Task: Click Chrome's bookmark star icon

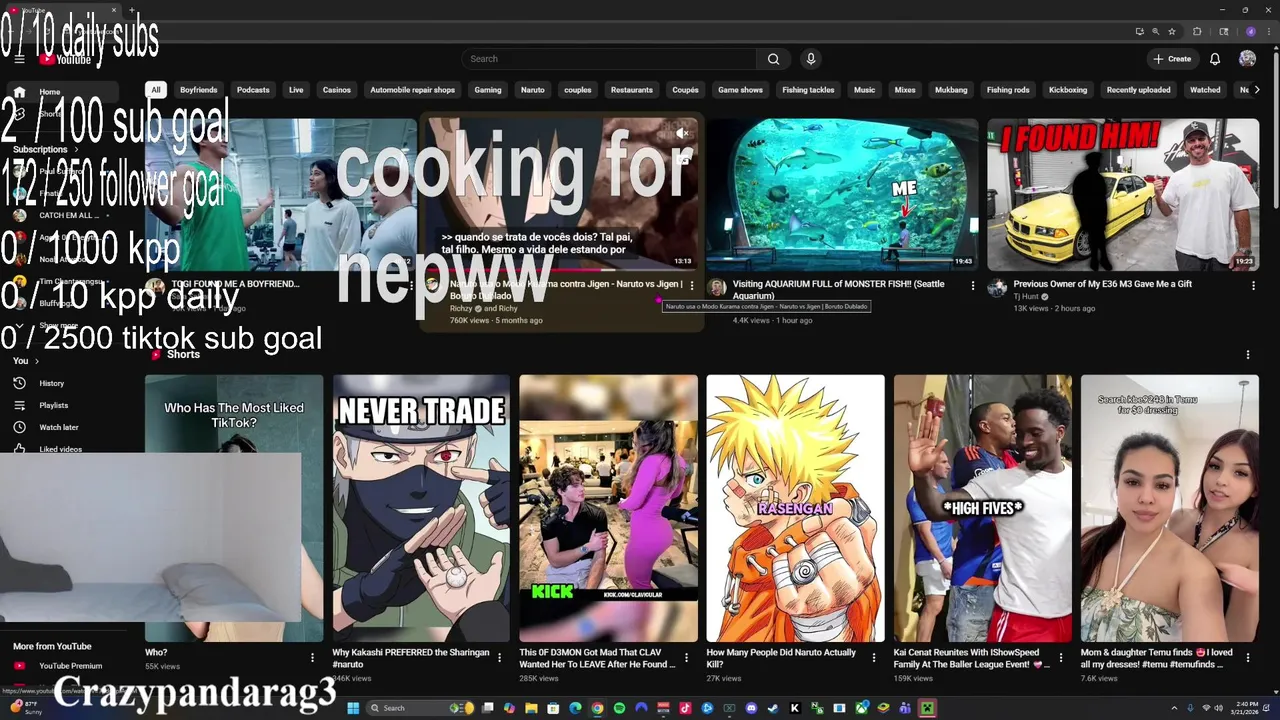Action: tap(1171, 31)
